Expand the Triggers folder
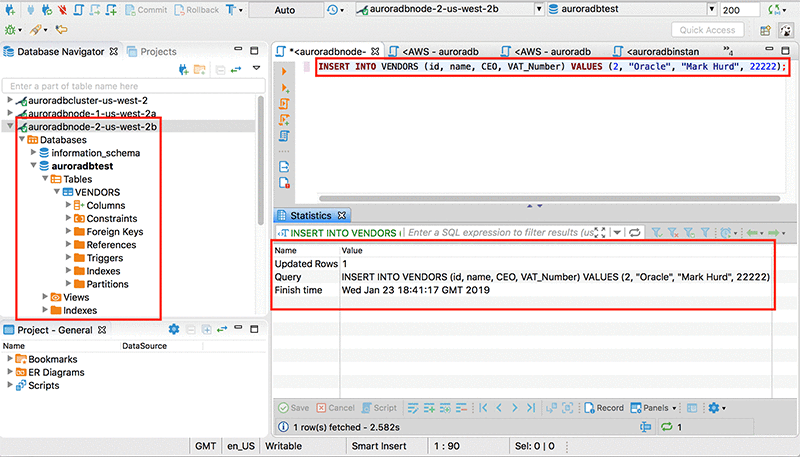Viewport: 800px width, 457px height. [68, 257]
